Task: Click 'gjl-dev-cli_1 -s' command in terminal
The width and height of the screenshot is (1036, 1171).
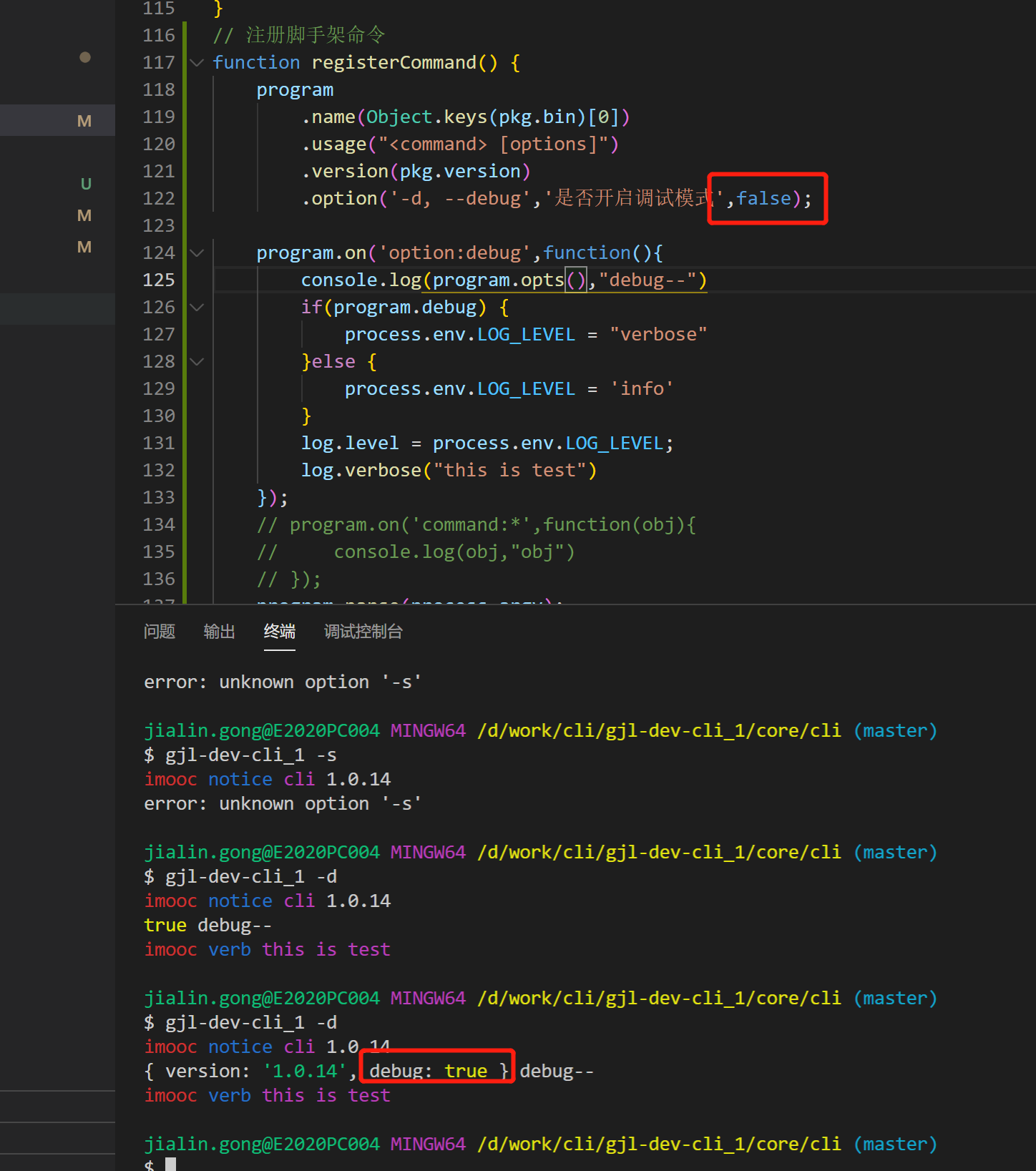Action: 250,755
